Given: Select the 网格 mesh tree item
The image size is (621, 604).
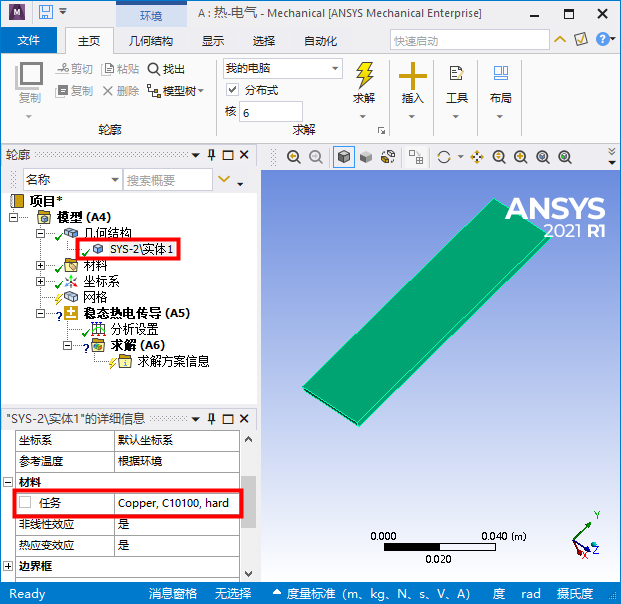Looking at the screenshot, I should (95, 297).
